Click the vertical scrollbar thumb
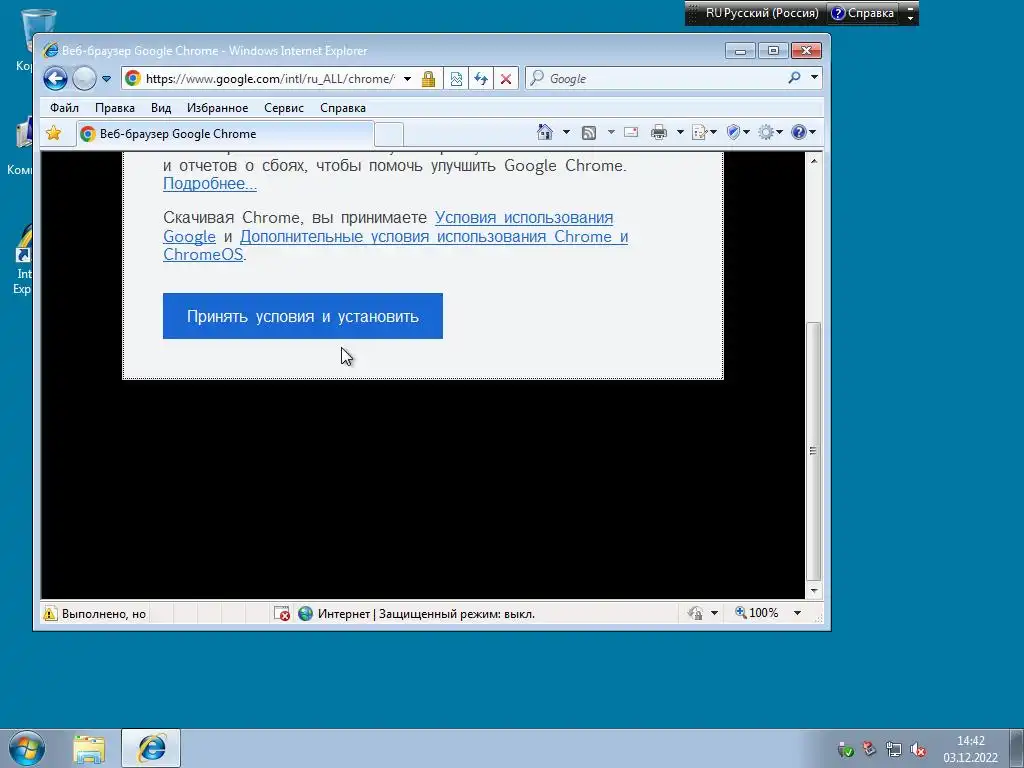Image resolution: width=1024 pixels, height=768 pixels. pos(814,451)
